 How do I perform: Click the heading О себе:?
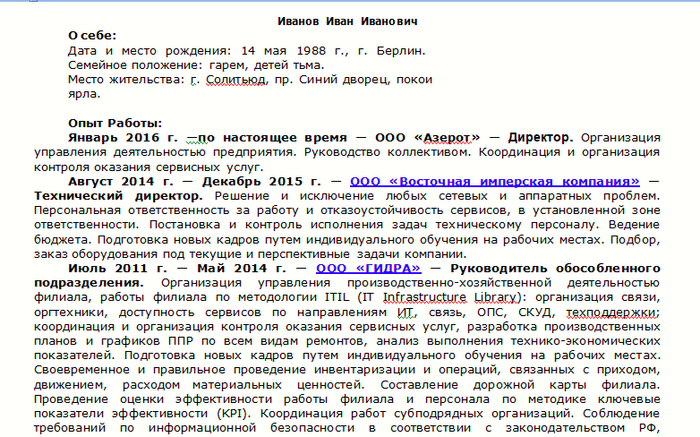tap(92, 36)
